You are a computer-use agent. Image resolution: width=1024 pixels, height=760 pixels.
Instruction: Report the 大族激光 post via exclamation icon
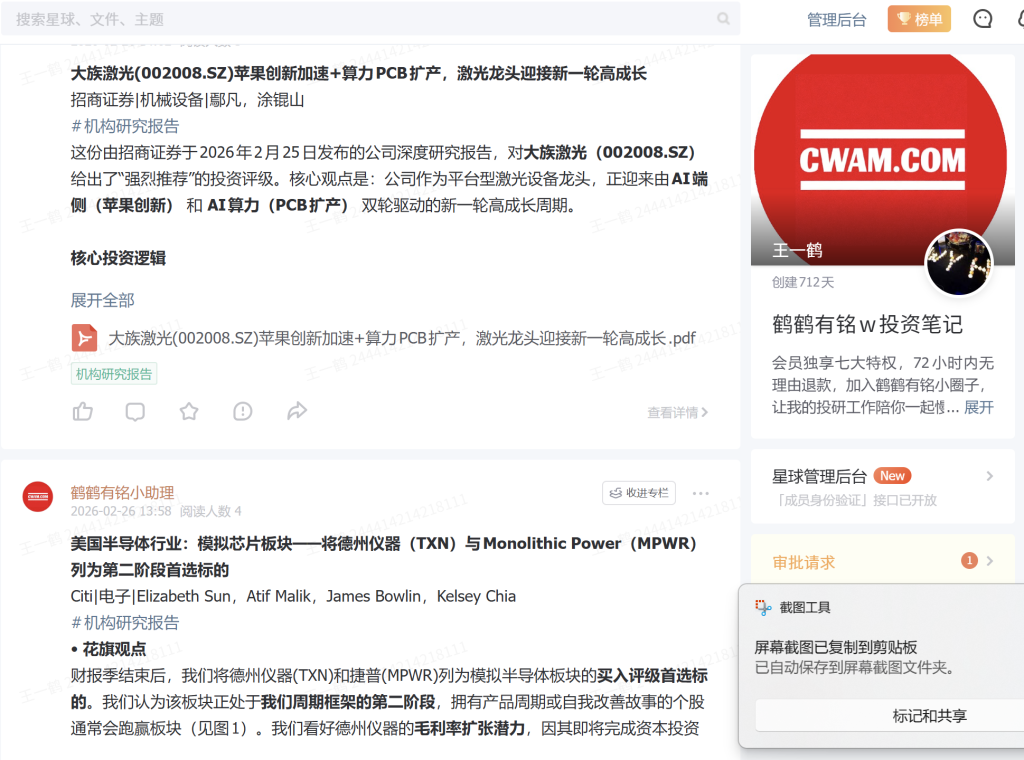pyautogui.click(x=242, y=411)
